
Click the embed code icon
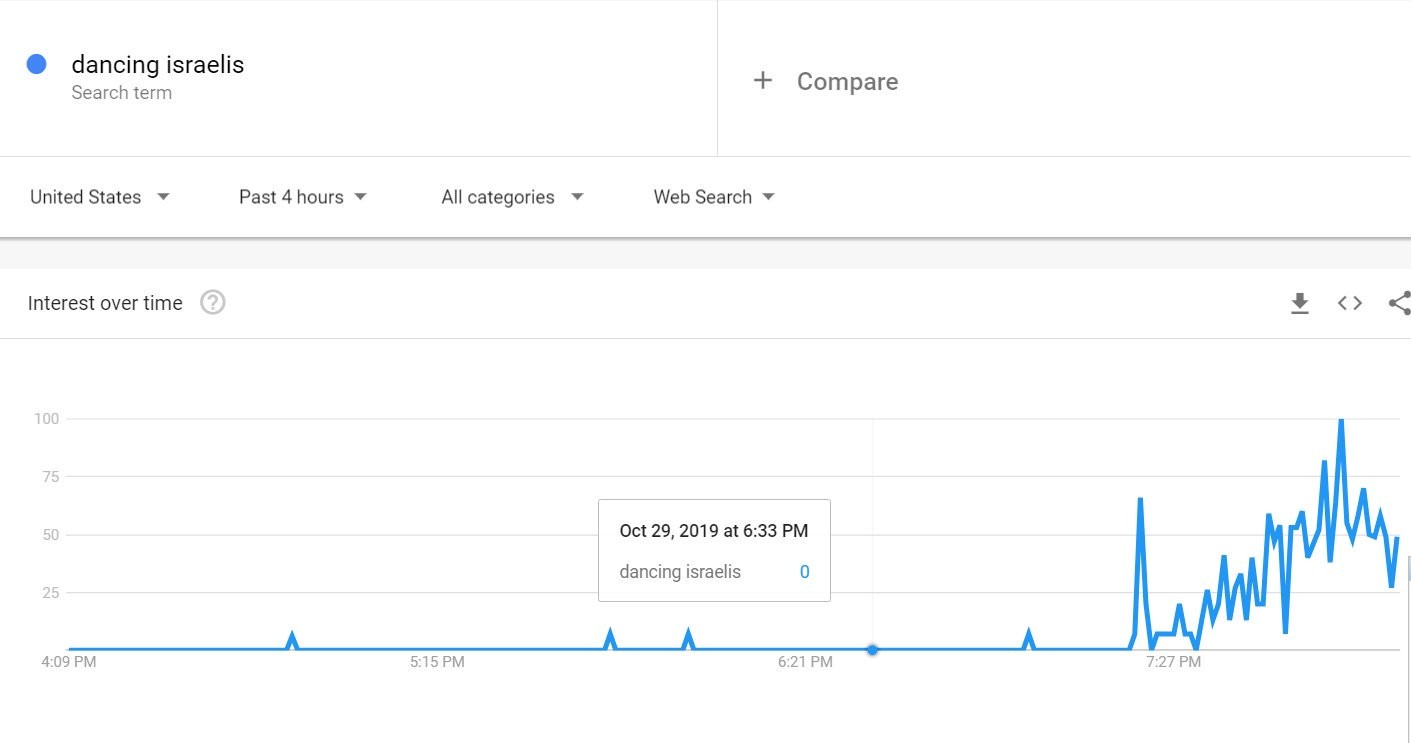tap(1350, 303)
